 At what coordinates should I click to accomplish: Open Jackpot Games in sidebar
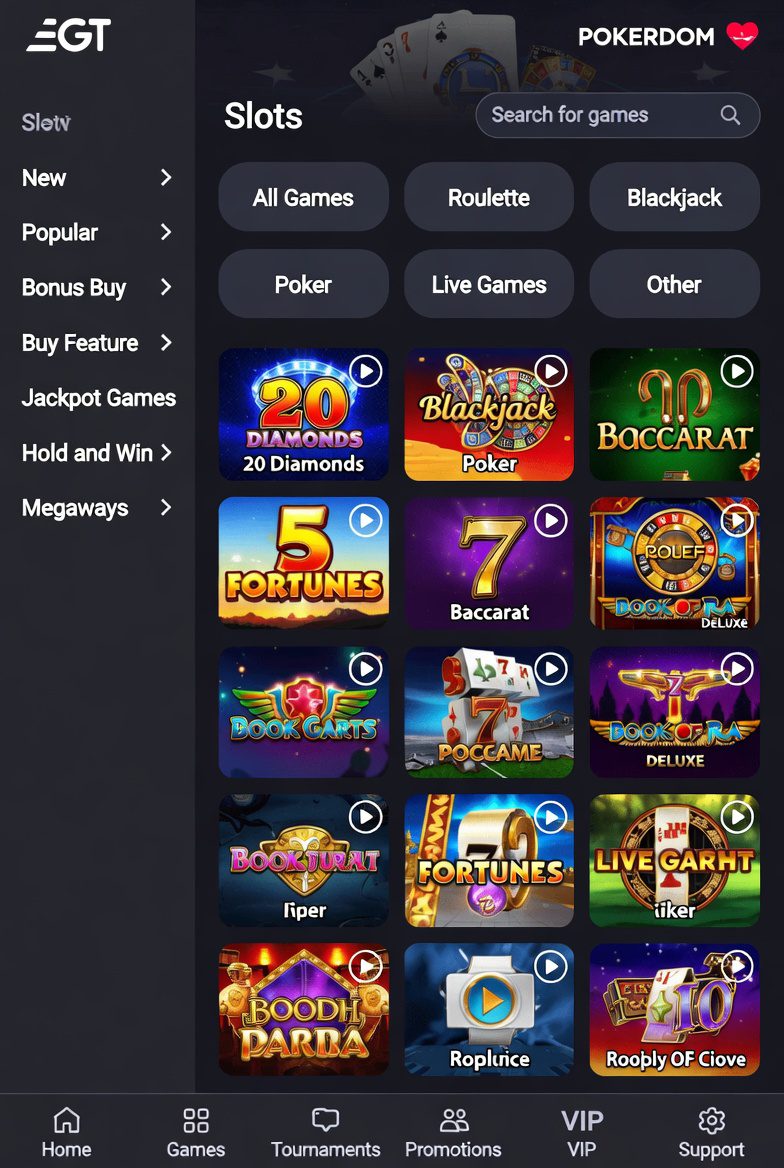[99, 398]
